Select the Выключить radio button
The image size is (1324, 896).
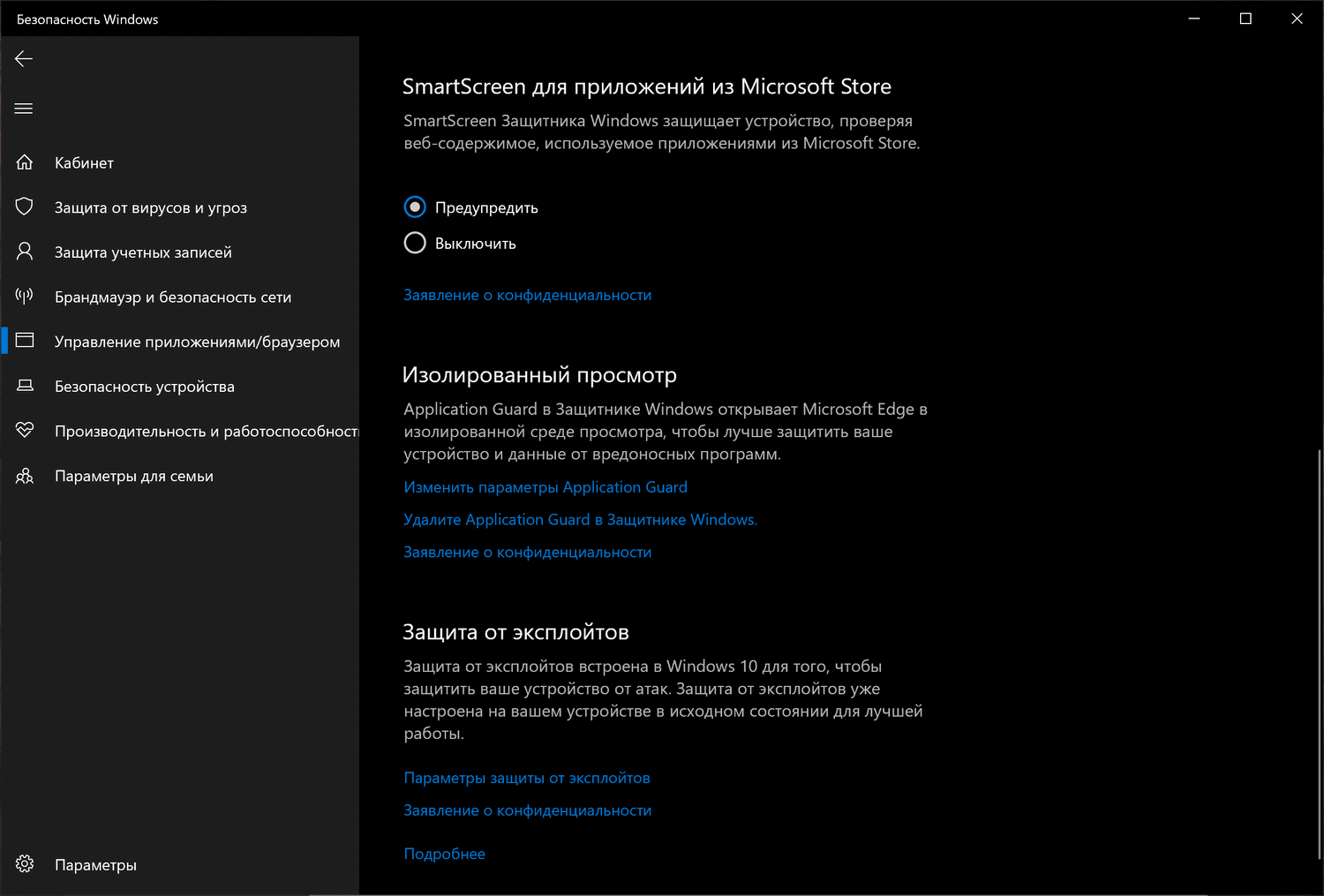coord(415,243)
